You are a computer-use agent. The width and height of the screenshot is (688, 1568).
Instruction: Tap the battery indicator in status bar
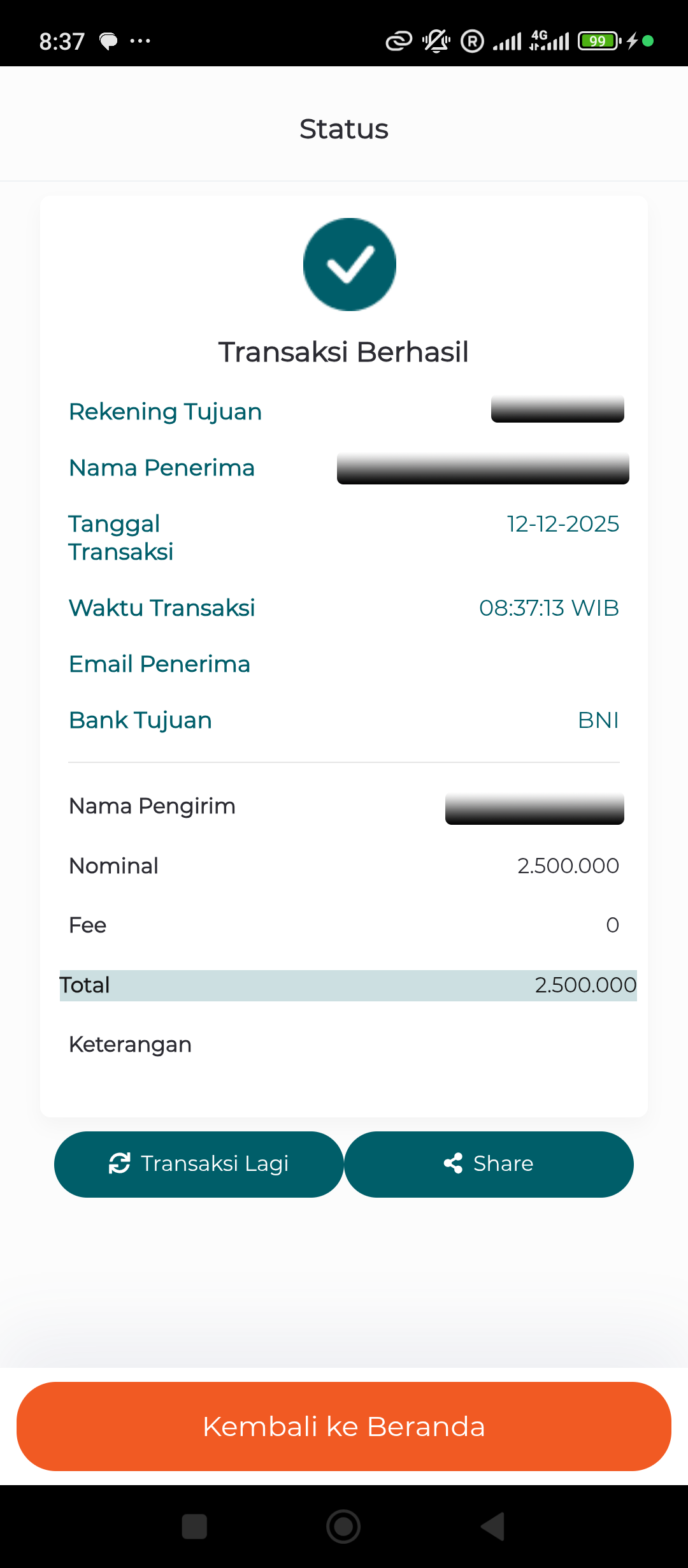[599, 41]
